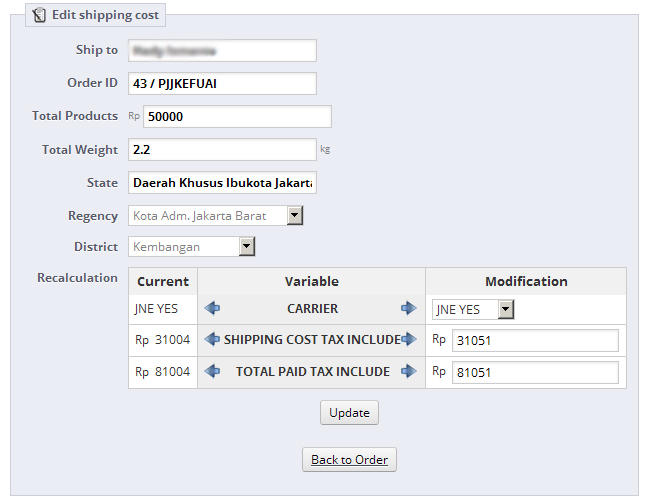The image size is (650, 504).
Task: Click the Back to Order button
Action: pyautogui.click(x=350, y=460)
